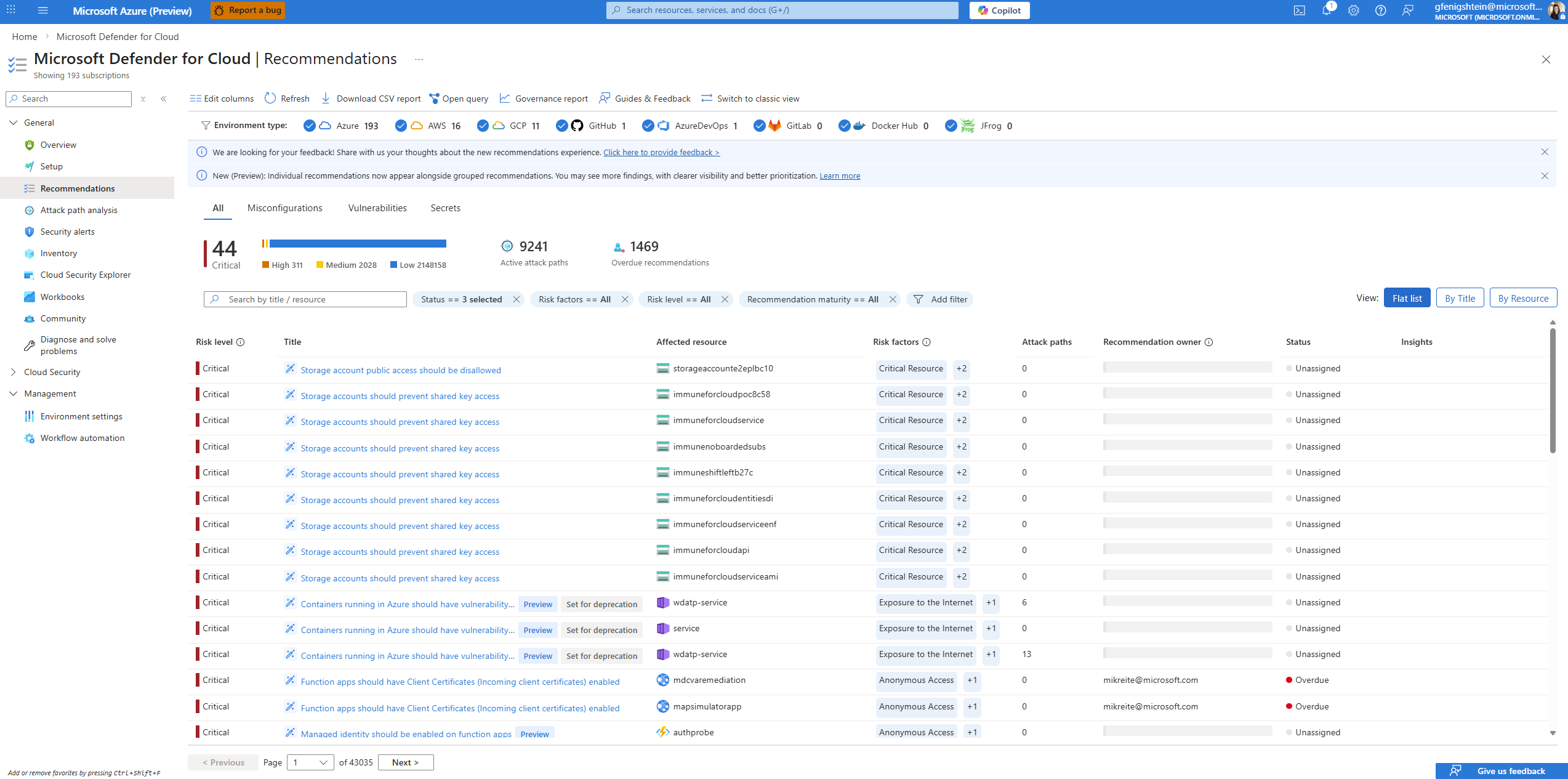The height and width of the screenshot is (779, 1568).
Task: Select the Misconfigurations tab
Action: click(284, 208)
